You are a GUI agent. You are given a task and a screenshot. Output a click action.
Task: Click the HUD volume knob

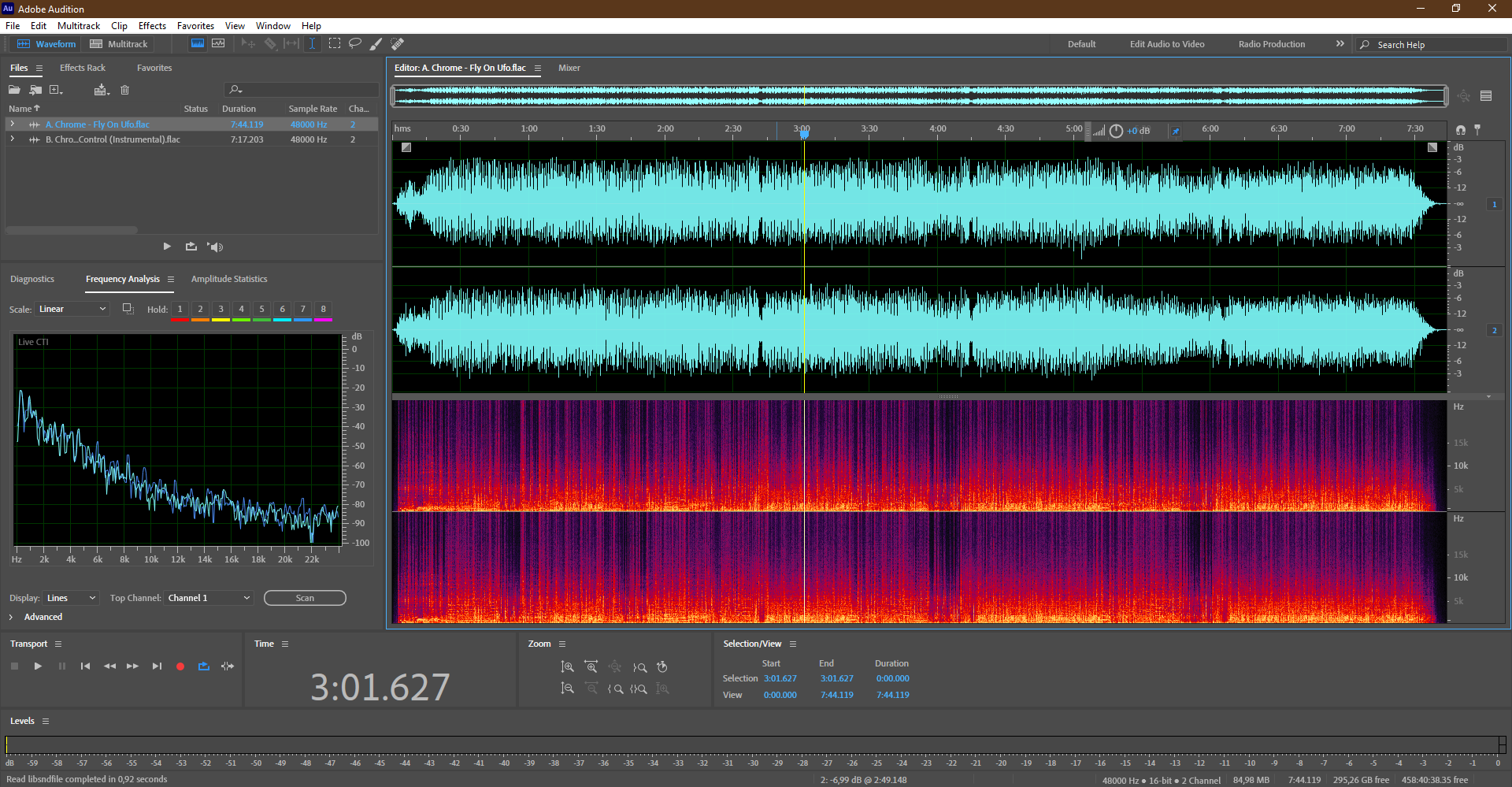[1116, 131]
